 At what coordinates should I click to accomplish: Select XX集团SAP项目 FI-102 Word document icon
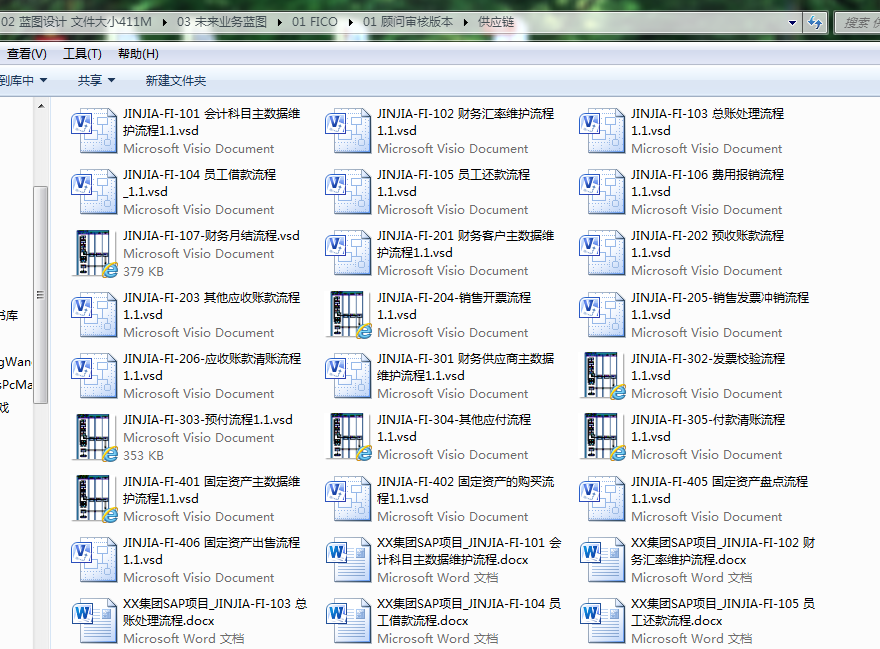click(x=602, y=559)
